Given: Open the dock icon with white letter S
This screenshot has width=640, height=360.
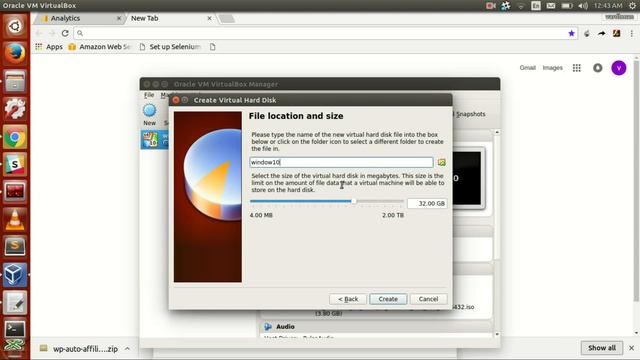Looking at the screenshot, I should [15, 164].
